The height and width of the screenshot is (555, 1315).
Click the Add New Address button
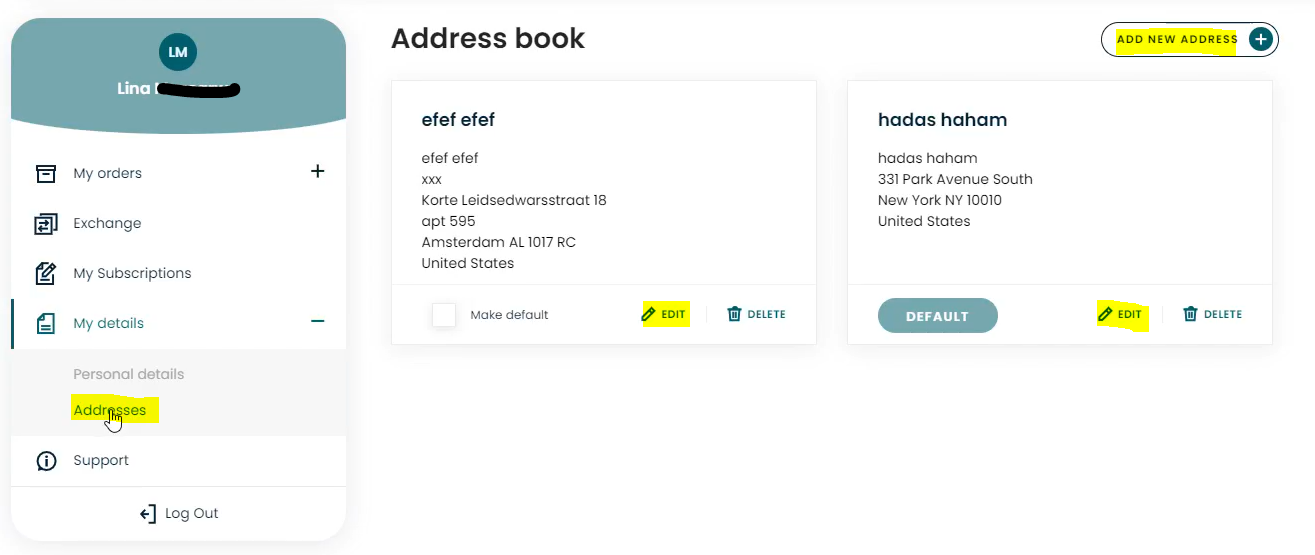click(1189, 39)
